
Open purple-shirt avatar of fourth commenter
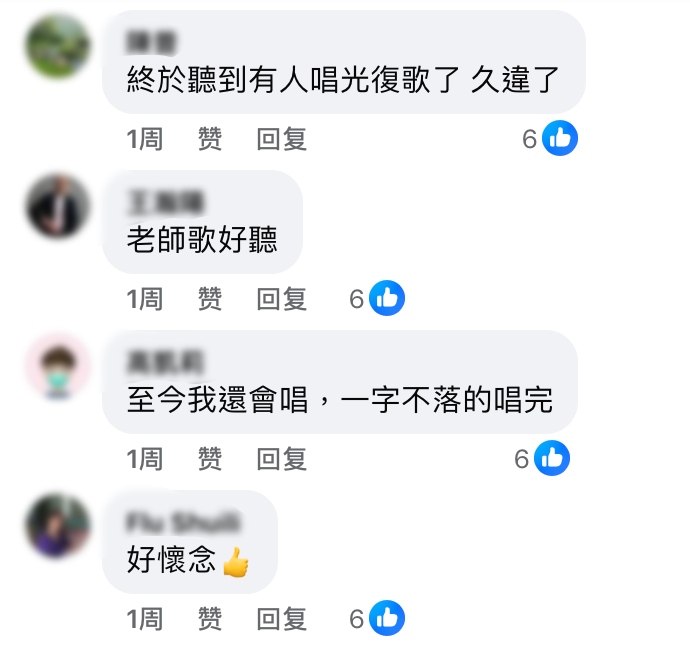point(58,526)
